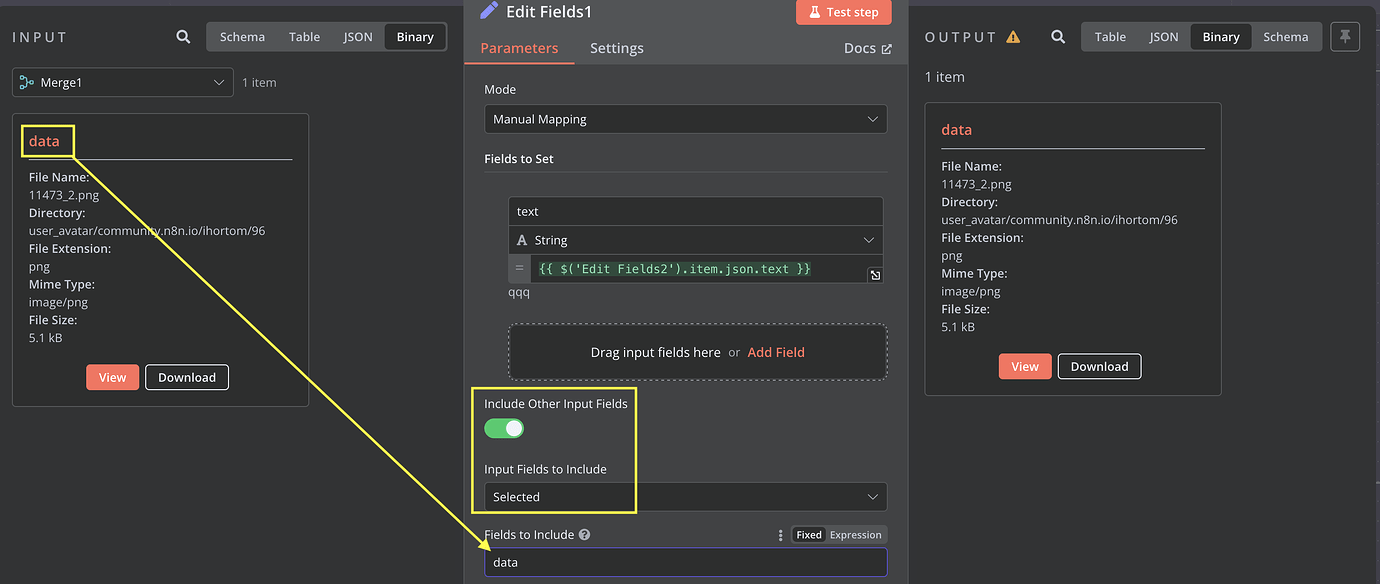Click the Docs external link icon
The height and width of the screenshot is (584, 1380).
click(x=886, y=47)
